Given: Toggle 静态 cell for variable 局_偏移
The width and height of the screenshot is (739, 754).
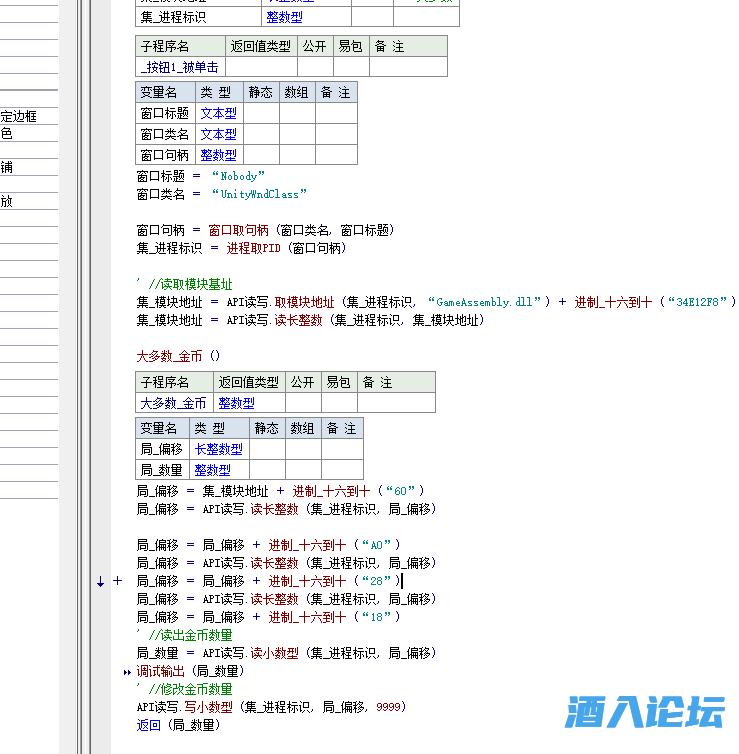Looking at the screenshot, I should (267, 449).
